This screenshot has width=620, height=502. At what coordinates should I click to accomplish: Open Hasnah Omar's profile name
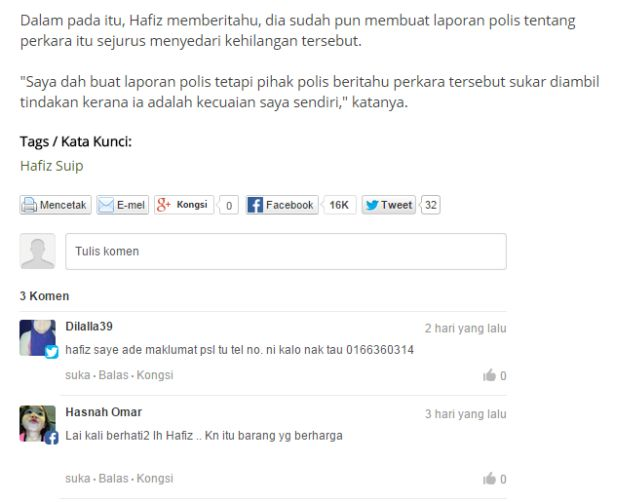point(104,412)
